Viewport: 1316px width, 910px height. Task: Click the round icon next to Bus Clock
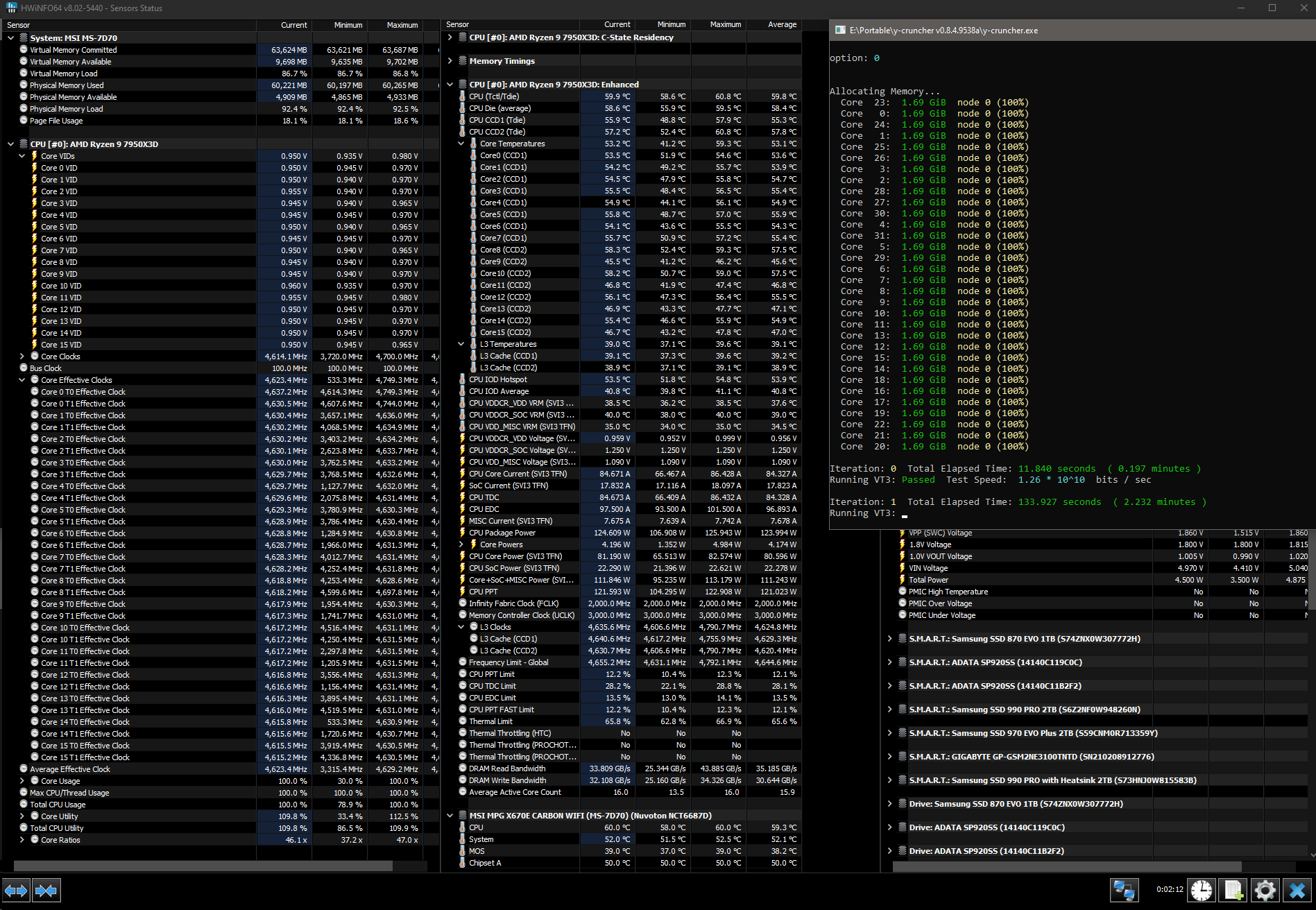pyautogui.click(x=24, y=368)
